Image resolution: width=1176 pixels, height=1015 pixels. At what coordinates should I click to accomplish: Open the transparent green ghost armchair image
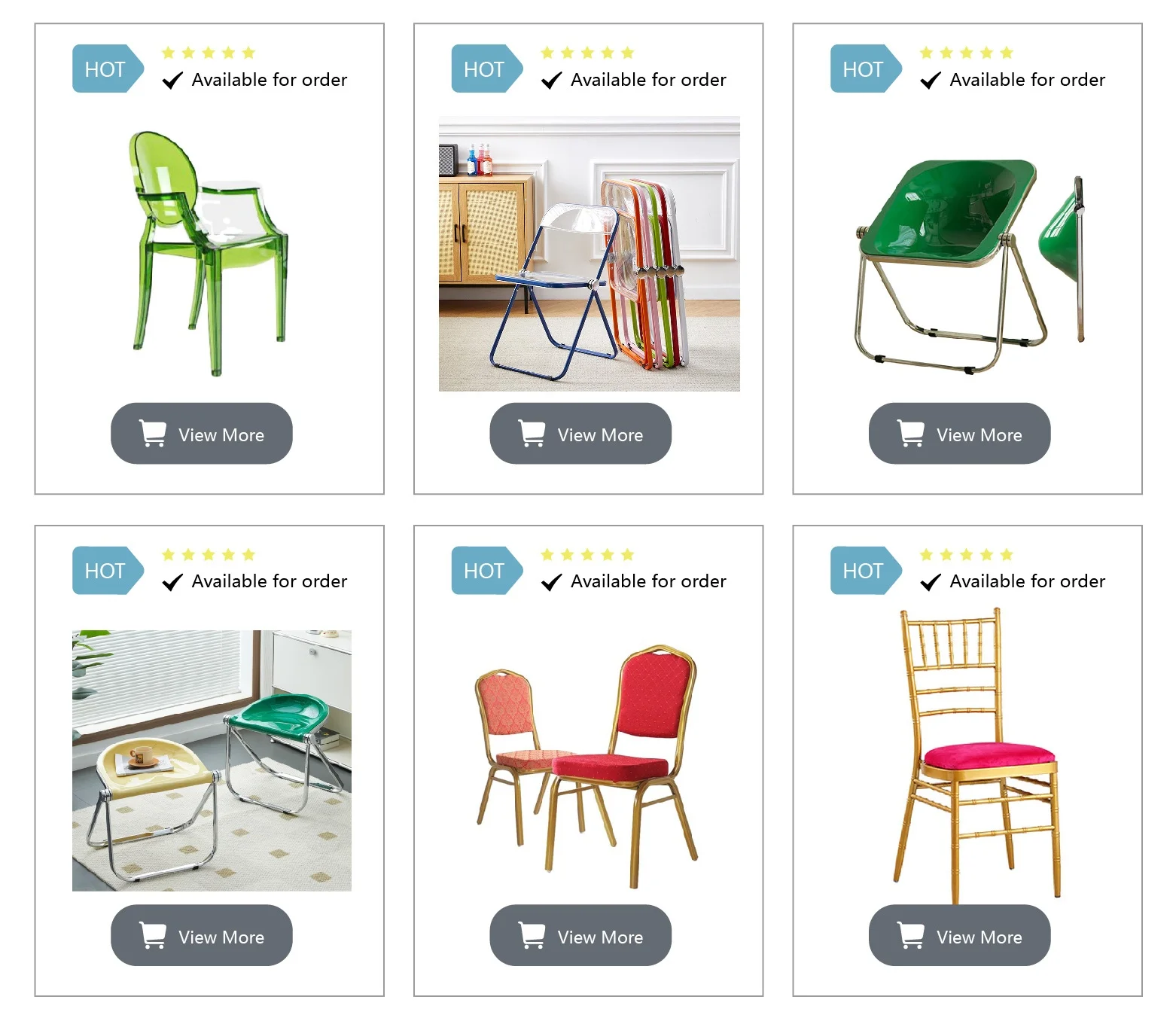pyautogui.click(x=208, y=254)
